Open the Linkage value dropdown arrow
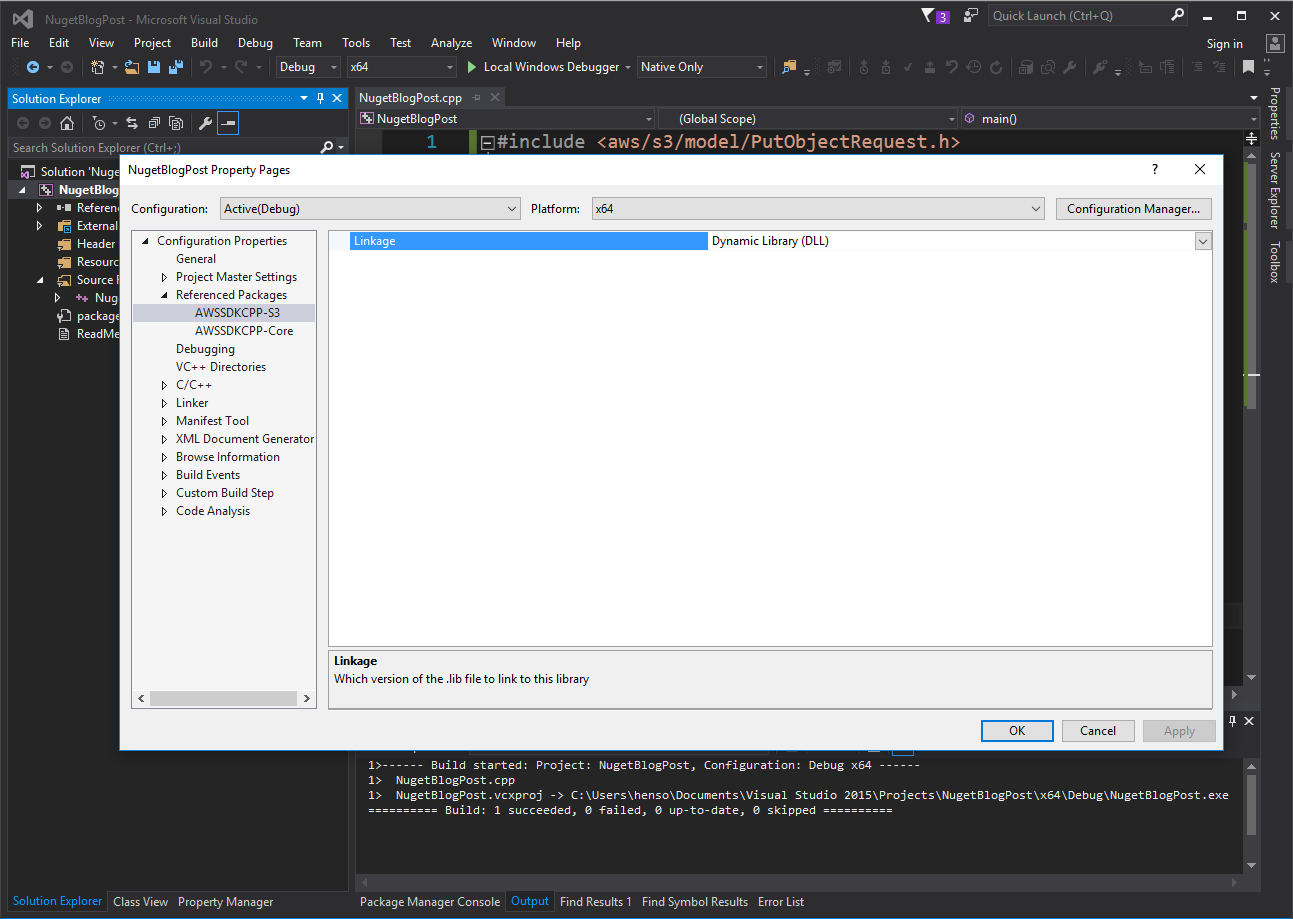The height and width of the screenshot is (919, 1293). tap(1203, 241)
